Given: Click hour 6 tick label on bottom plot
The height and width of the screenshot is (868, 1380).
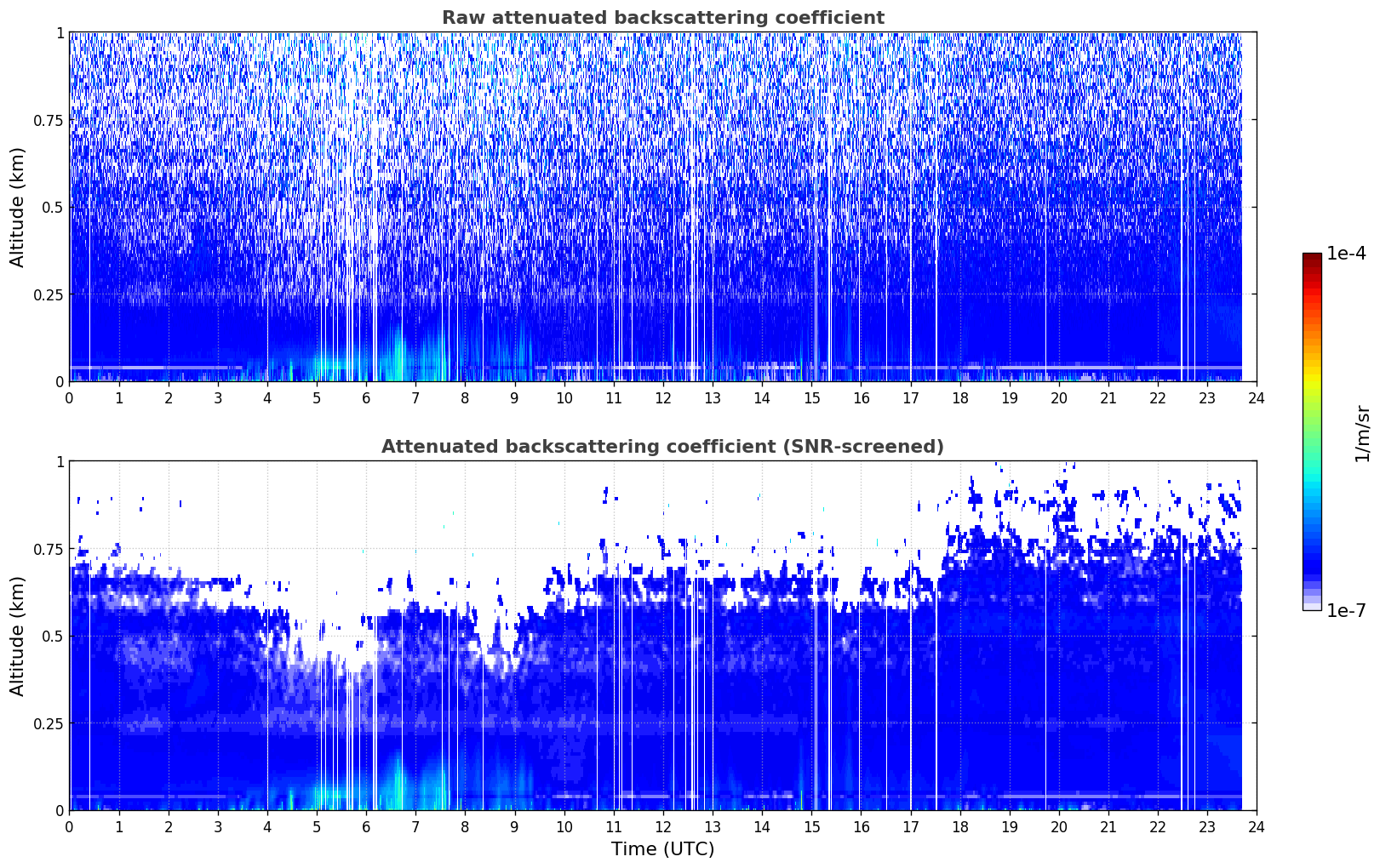Looking at the screenshot, I should click(x=366, y=826).
